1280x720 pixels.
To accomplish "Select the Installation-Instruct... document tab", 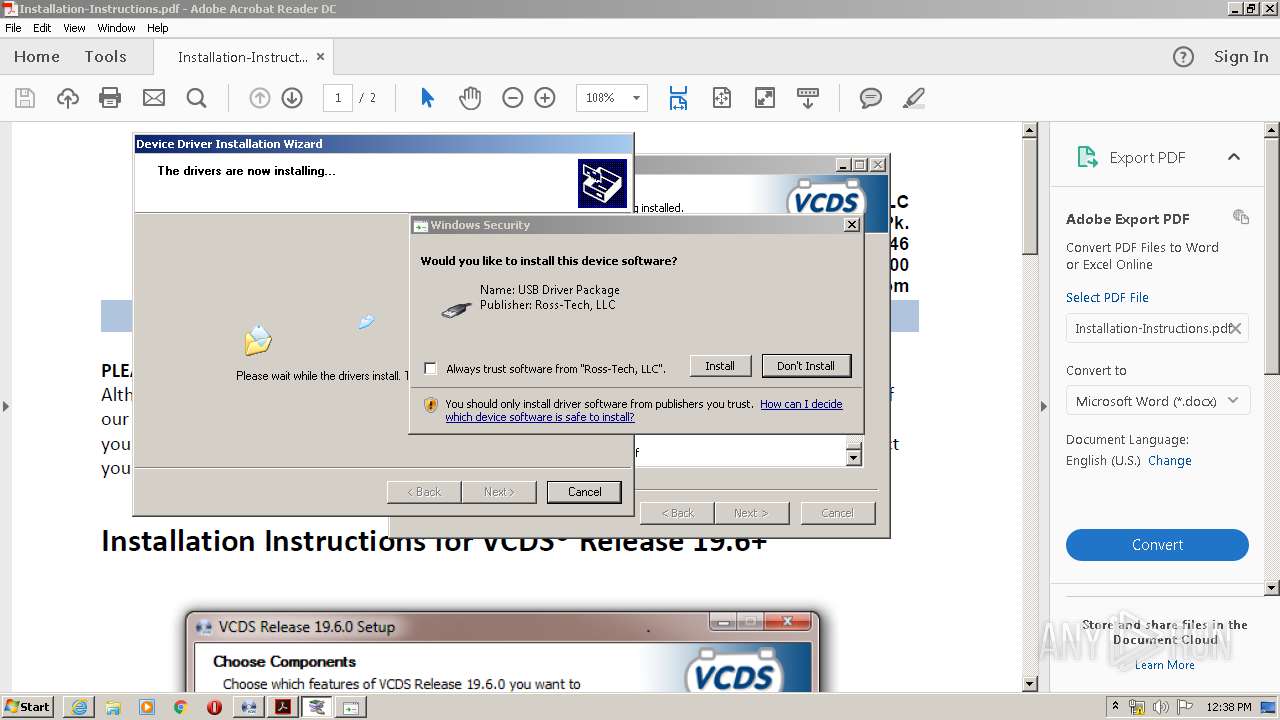I will pyautogui.click(x=242, y=57).
